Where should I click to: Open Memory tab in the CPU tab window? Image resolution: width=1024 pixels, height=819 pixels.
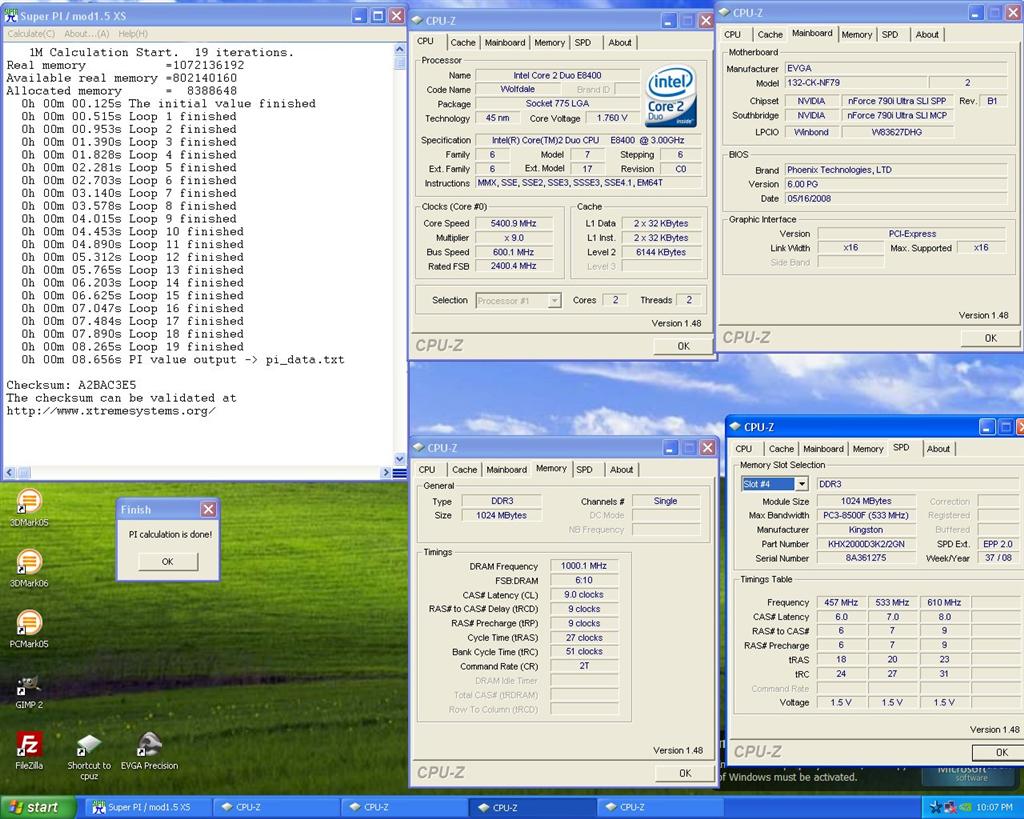tap(549, 42)
